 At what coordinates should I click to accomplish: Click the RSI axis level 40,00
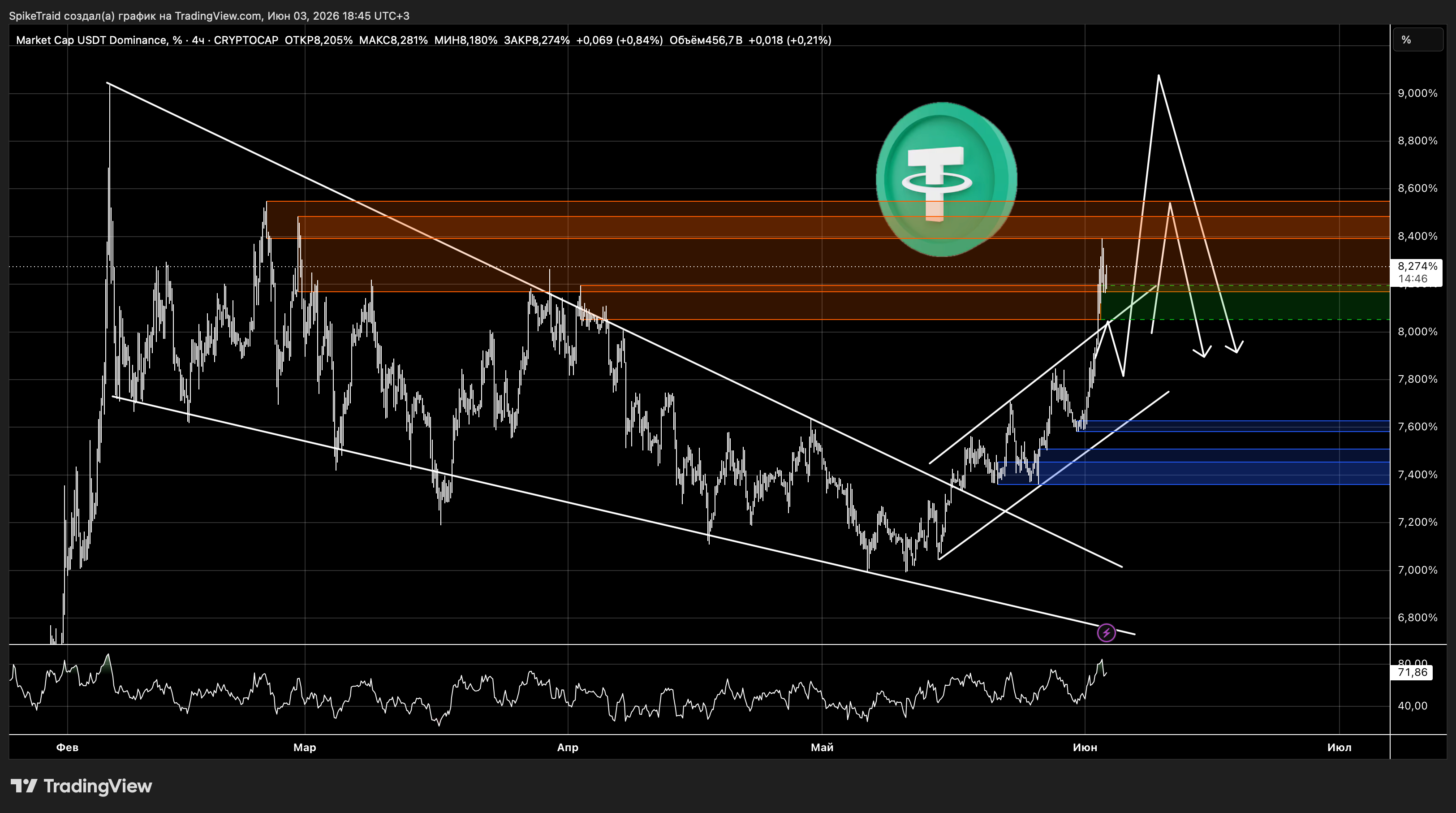point(1413,705)
